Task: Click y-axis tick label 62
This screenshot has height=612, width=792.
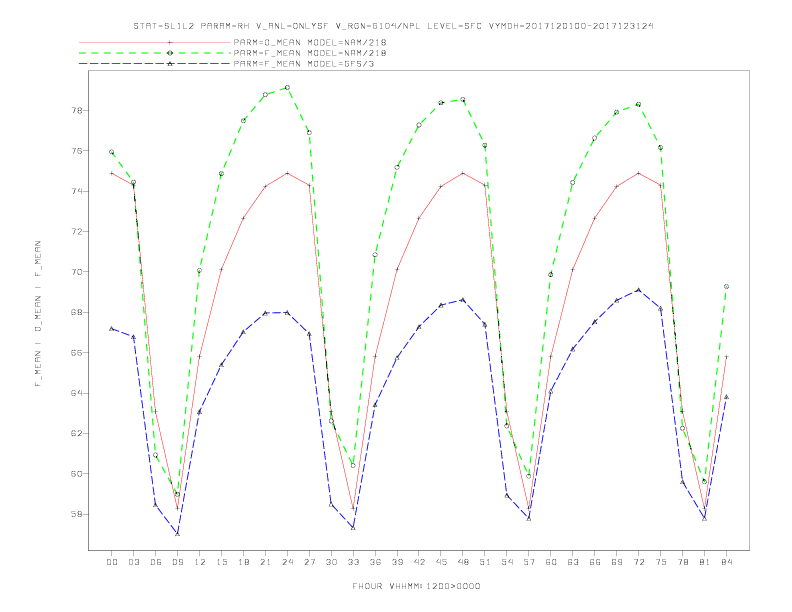Action: 77,434
